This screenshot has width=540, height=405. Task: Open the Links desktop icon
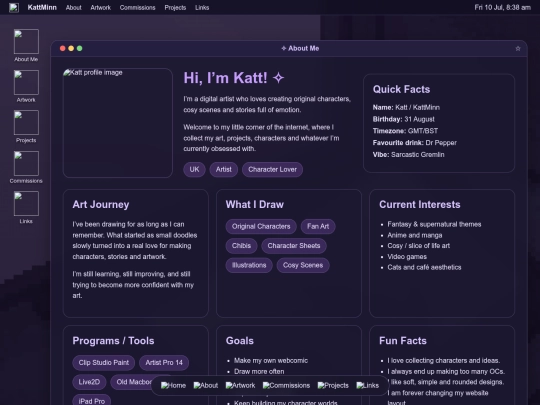26,208
